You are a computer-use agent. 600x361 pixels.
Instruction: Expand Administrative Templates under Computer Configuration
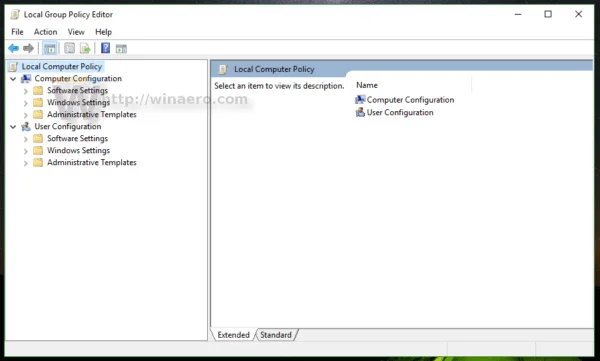coord(26,115)
